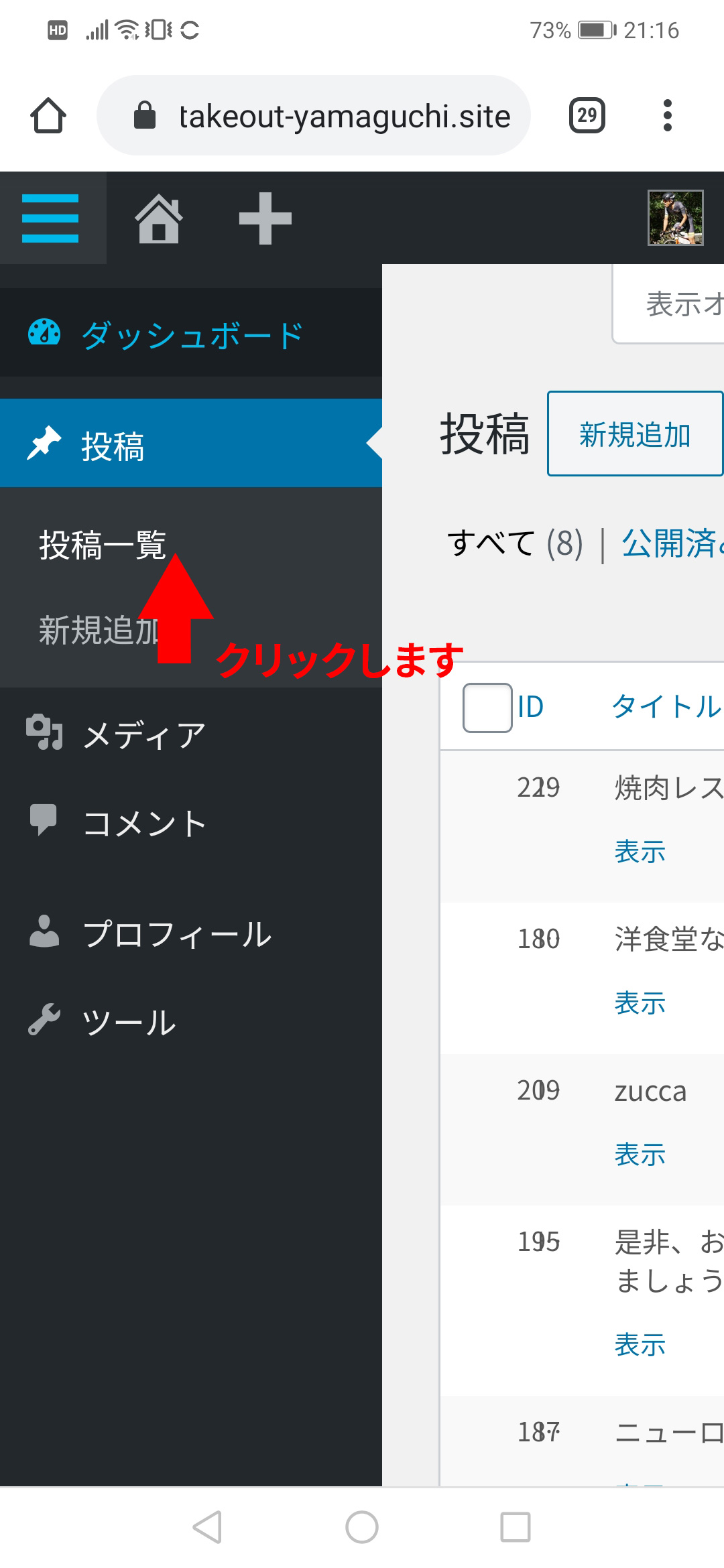The image size is (724, 1568).
Task: Open the ダッシュボード dashboard menu
Action: (x=191, y=333)
